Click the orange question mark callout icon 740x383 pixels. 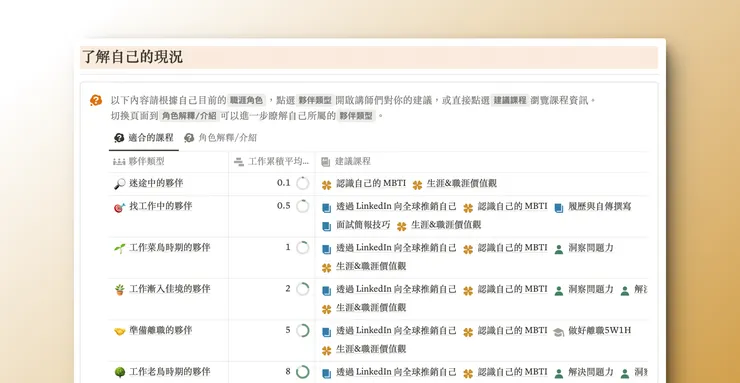[96, 100]
